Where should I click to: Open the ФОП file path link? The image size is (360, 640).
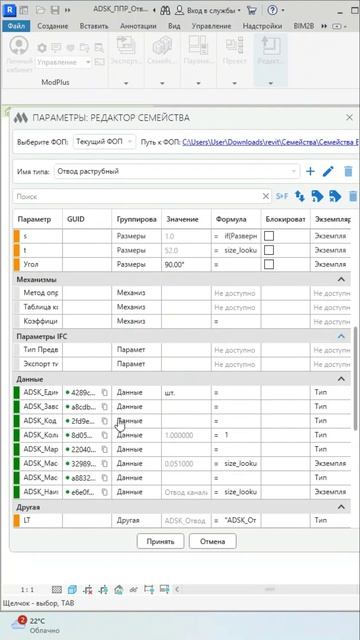271,142
